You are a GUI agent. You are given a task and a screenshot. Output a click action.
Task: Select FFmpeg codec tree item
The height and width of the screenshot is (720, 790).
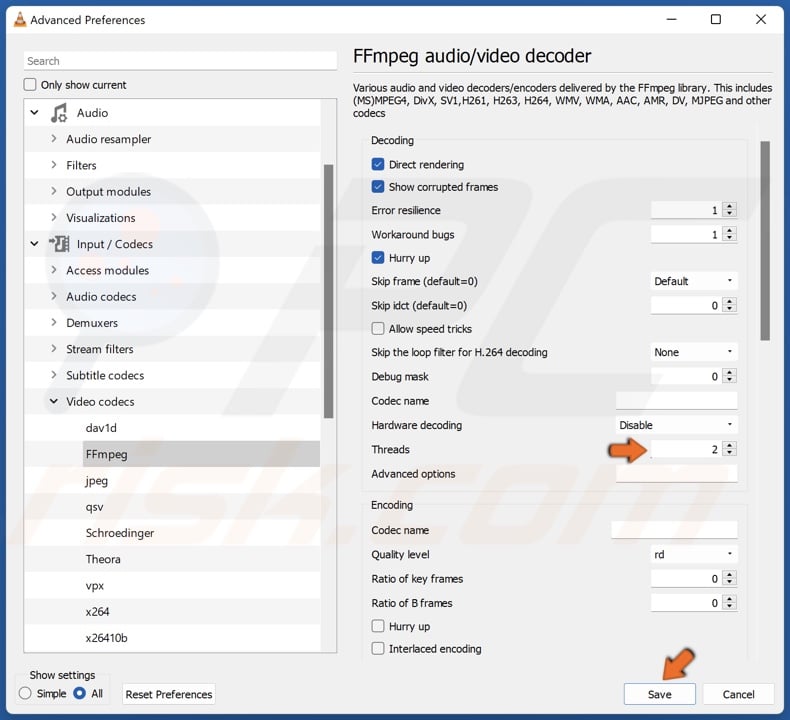201,454
